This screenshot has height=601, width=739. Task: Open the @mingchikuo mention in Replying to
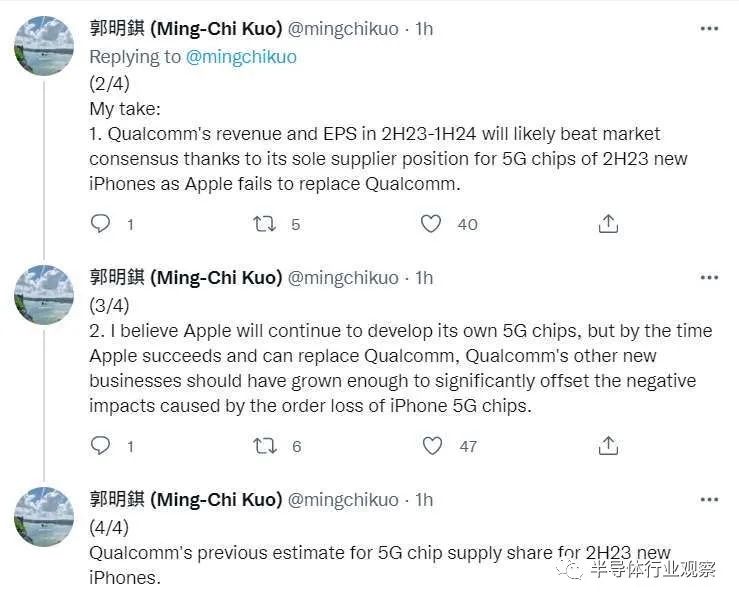click(x=241, y=57)
